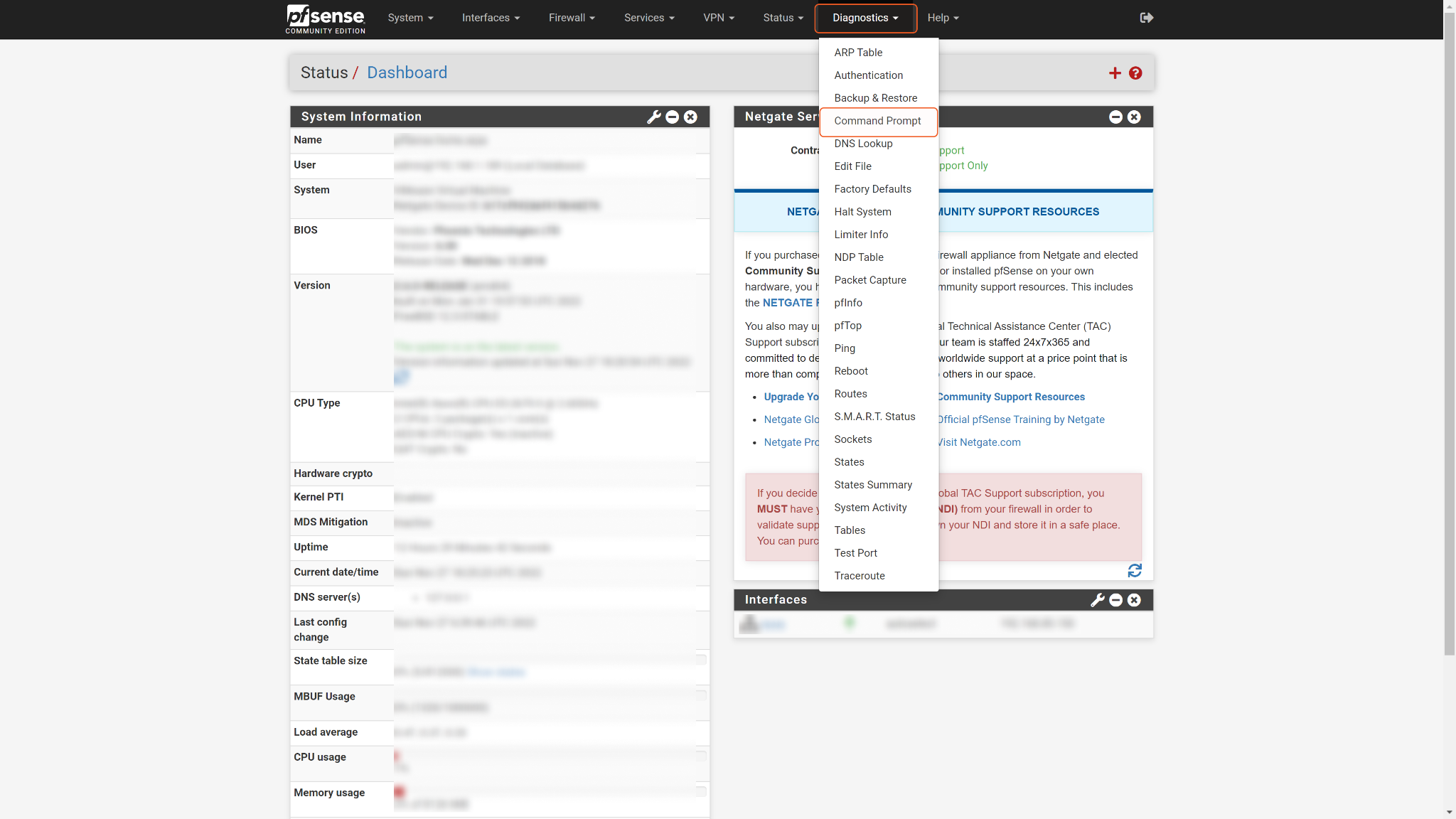
Task: Select Command Prompt from Diagnostics menu
Action: coord(877,121)
